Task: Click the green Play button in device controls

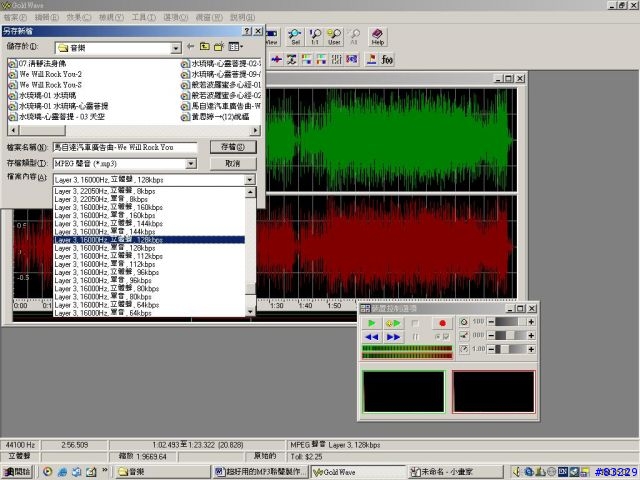Action: click(x=371, y=323)
